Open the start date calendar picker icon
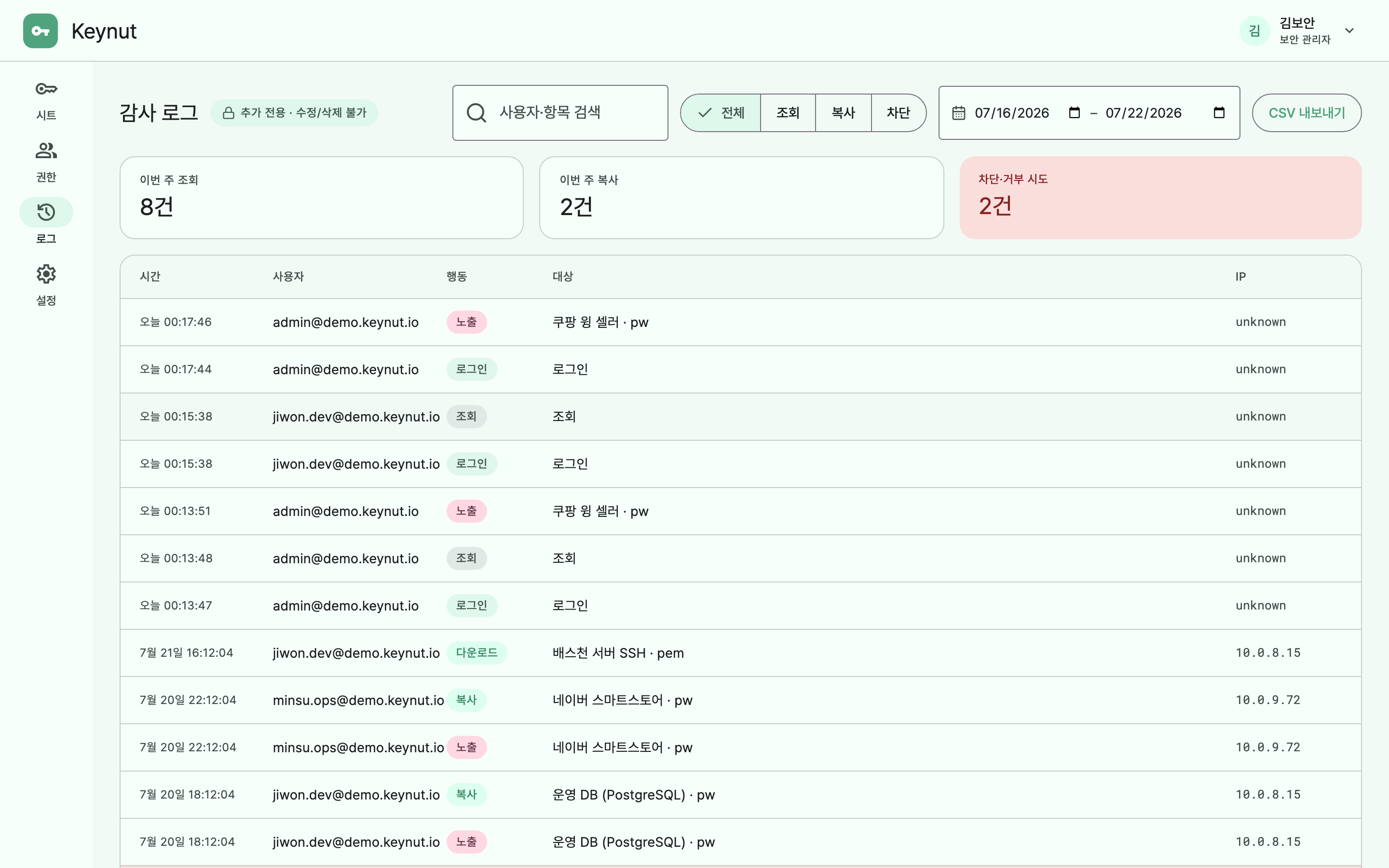Viewport: 1389px width, 868px height. tap(1075, 112)
